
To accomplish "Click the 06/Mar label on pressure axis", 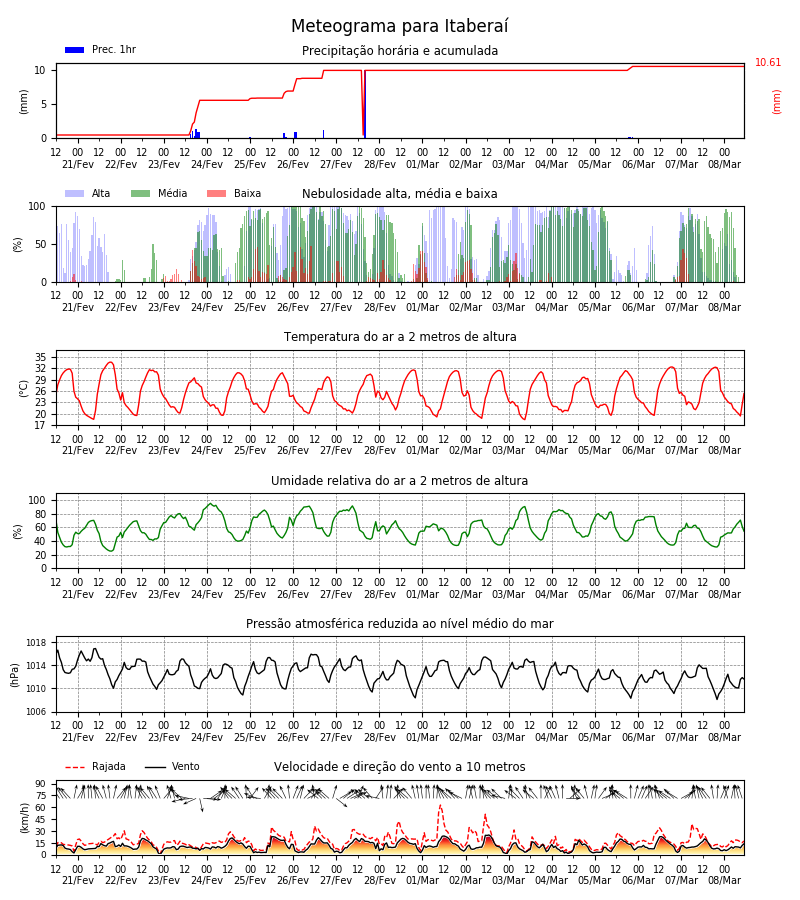I will (x=638, y=737).
